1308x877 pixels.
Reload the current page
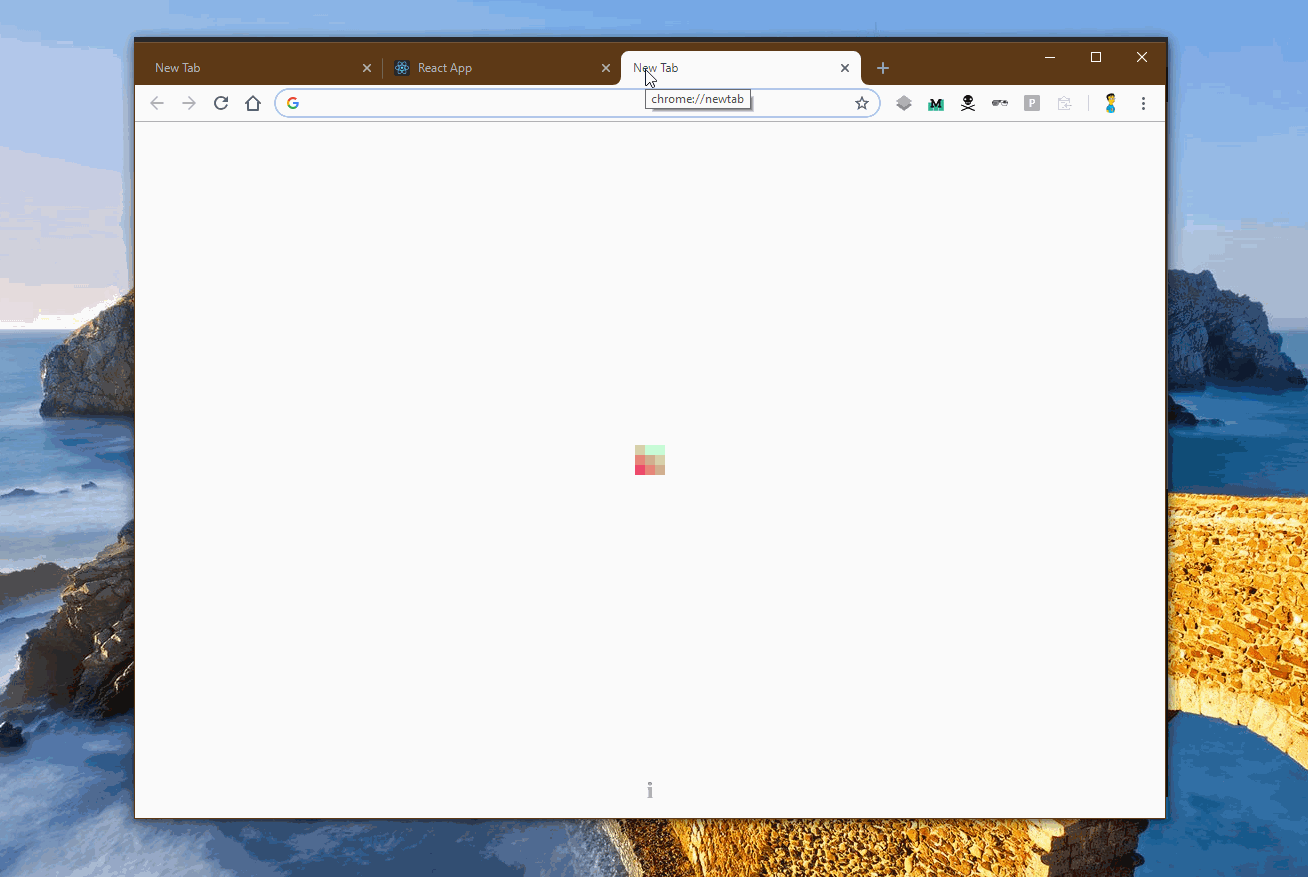coord(221,102)
